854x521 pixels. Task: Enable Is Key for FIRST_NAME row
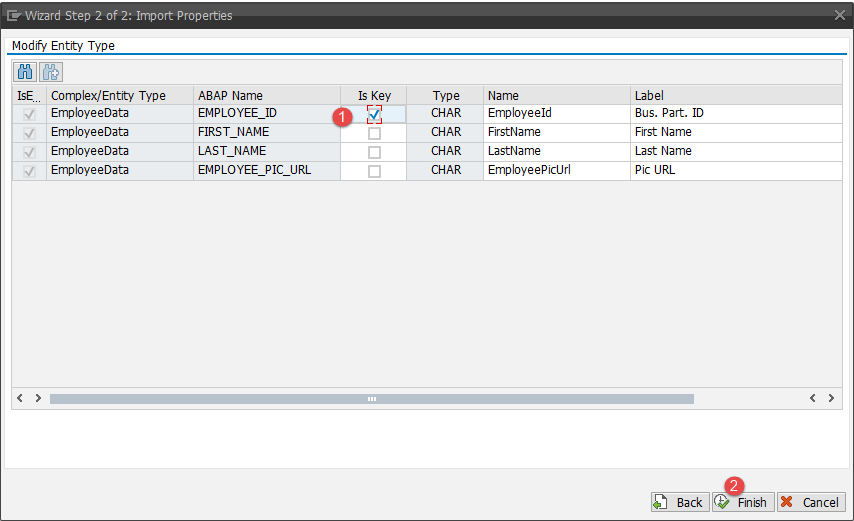click(x=374, y=133)
